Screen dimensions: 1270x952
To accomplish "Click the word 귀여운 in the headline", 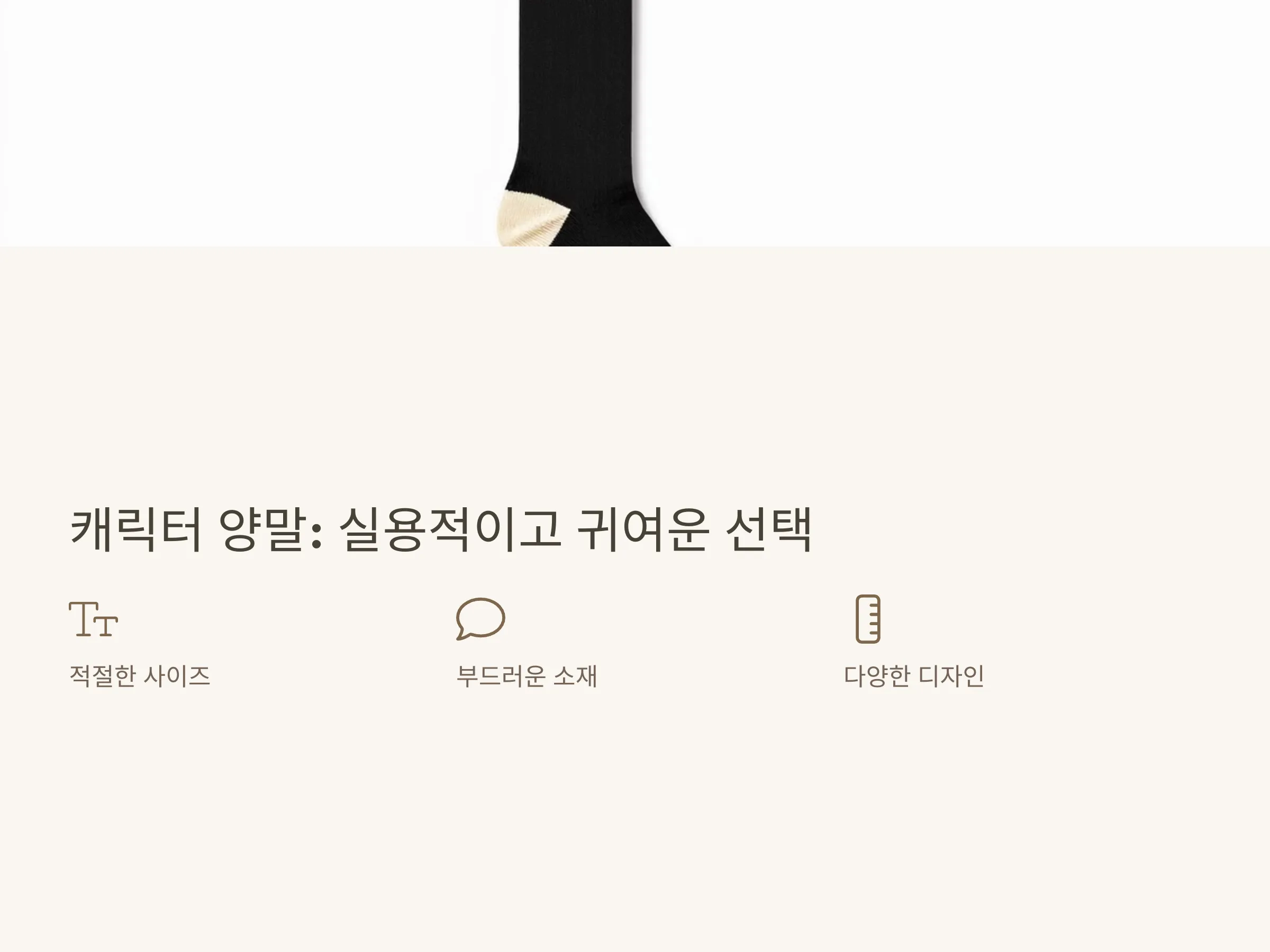I will (x=643, y=529).
